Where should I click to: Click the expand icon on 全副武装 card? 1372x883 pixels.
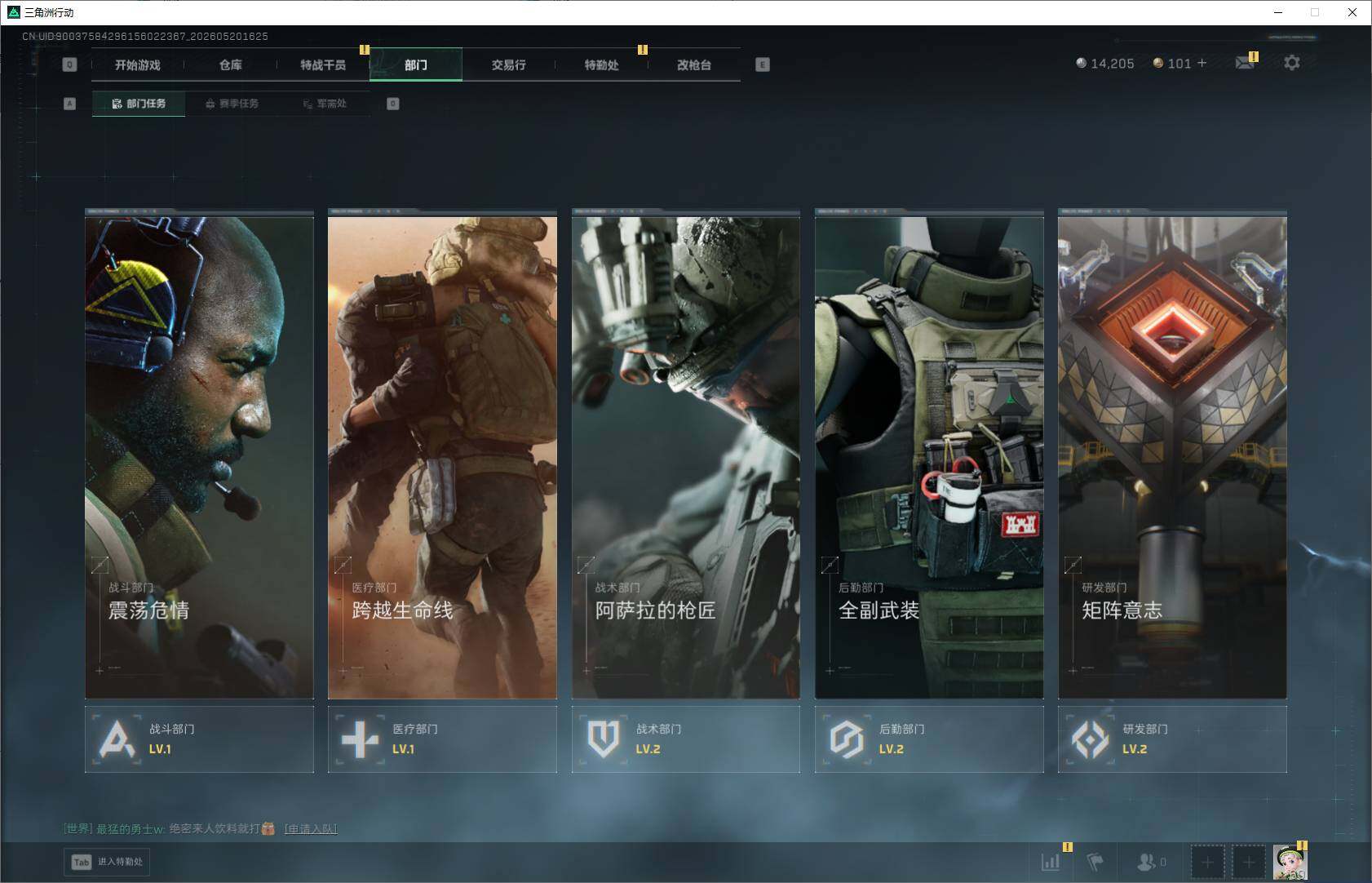(x=830, y=565)
